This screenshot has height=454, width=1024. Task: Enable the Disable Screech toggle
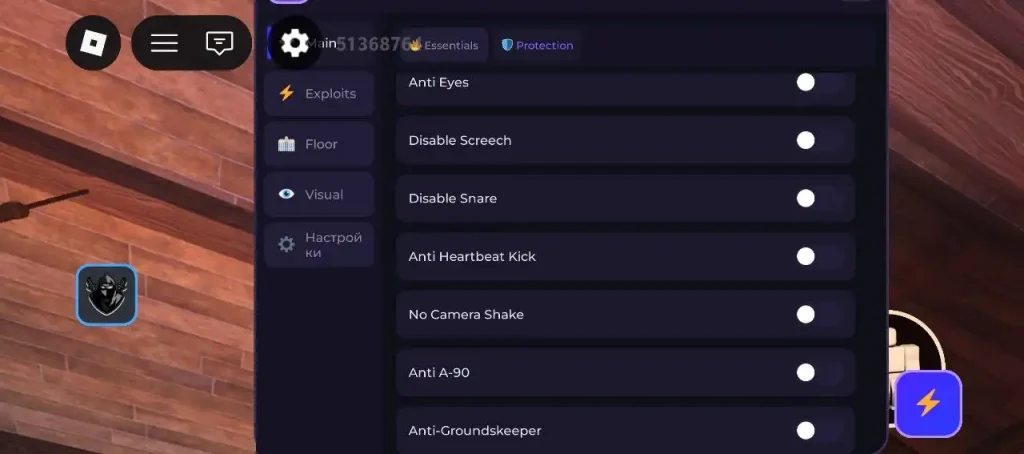coord(820,140)
